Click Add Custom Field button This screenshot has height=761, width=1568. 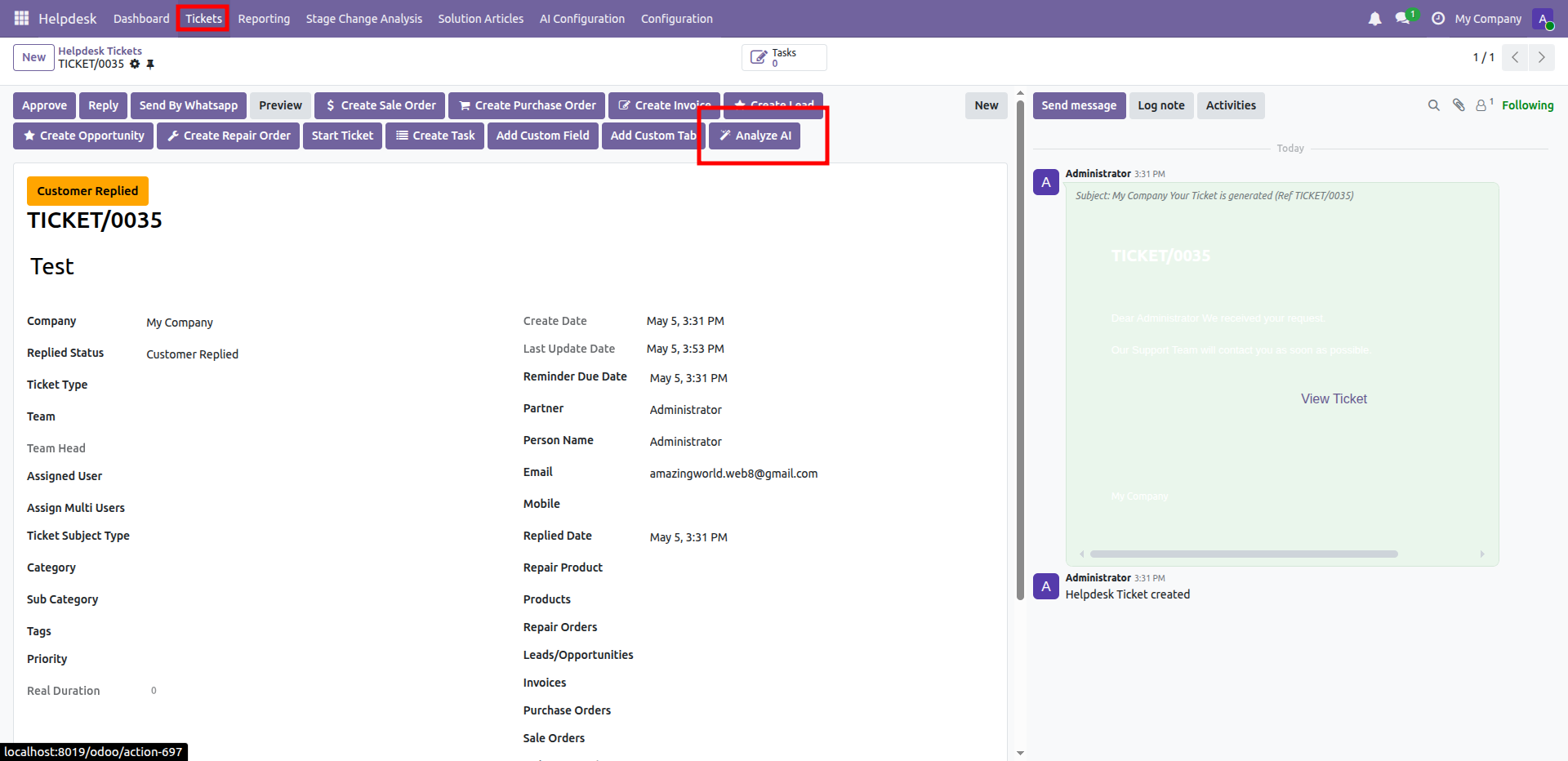coord(543,136)
